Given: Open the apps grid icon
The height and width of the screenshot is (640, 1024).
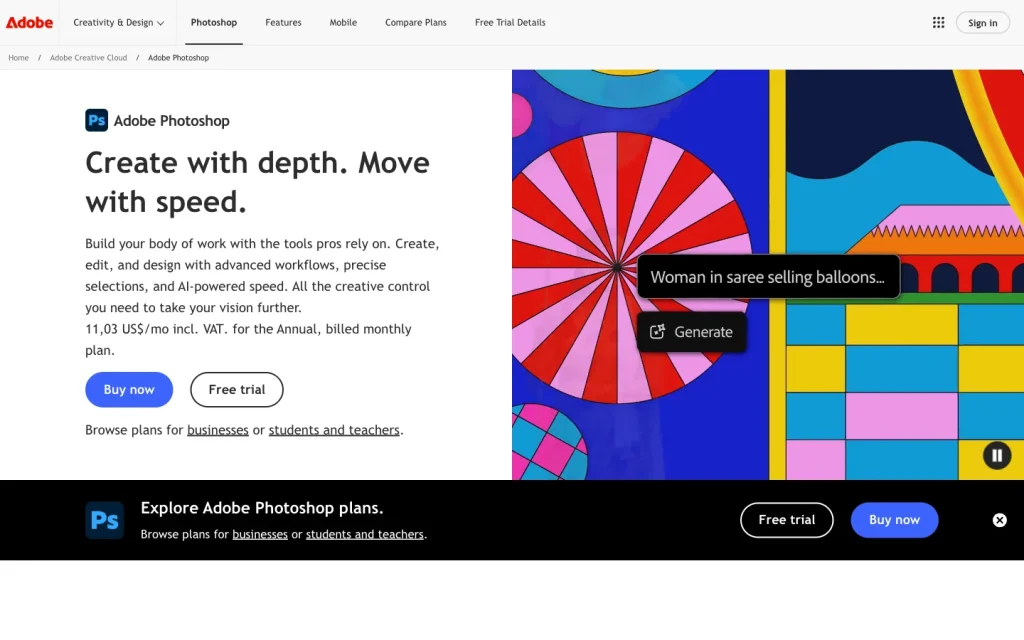Looking at the screenshot, I should click(938, 22).
